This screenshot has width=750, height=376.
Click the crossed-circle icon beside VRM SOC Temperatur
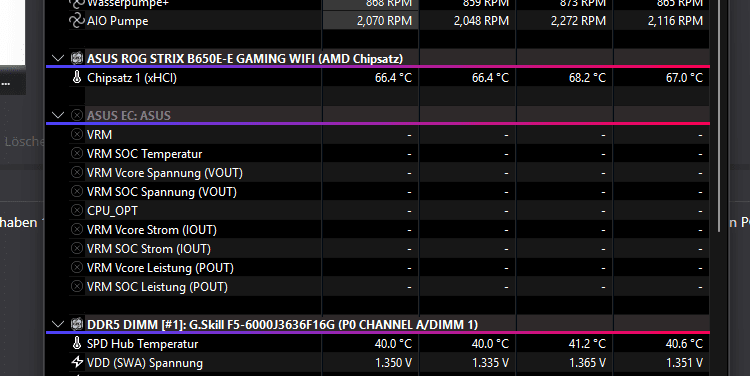pyautogui.click(x=77, y=154)
